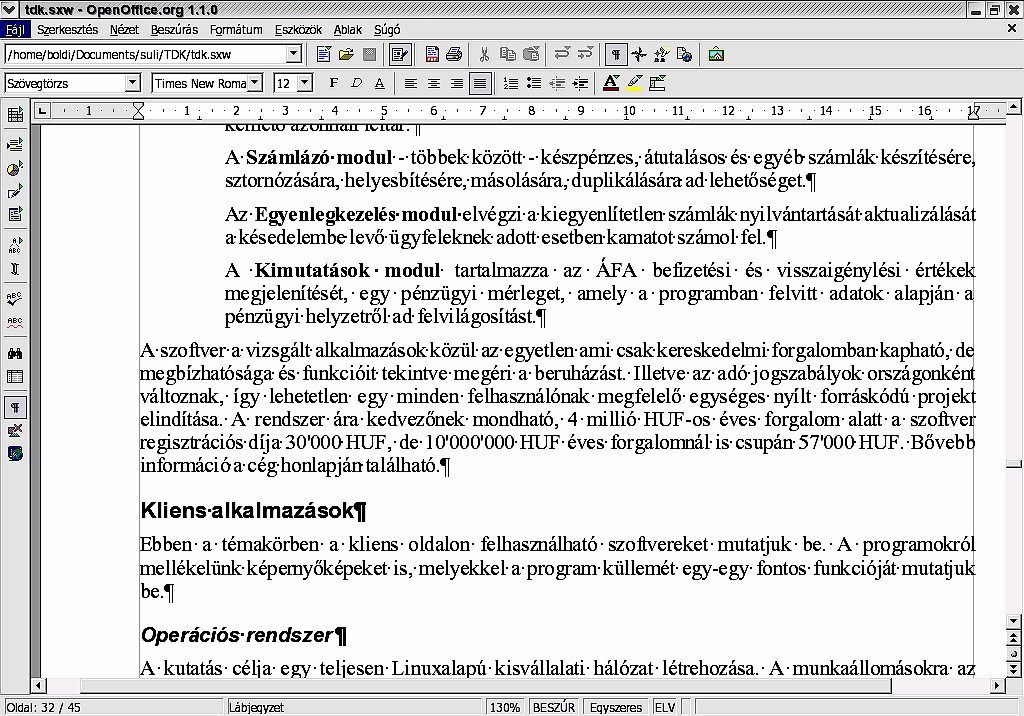The width and height of the screenshot is (1024, 716).
Task: Cut selection with scissors icon
Action: click(x=485, y=54)
